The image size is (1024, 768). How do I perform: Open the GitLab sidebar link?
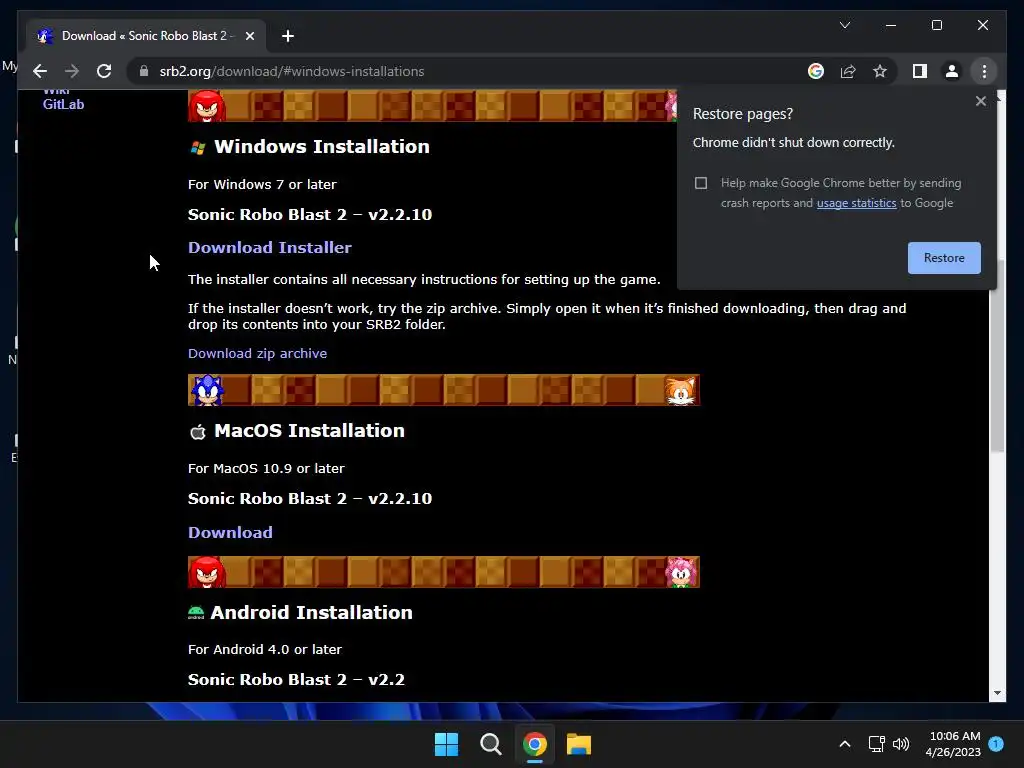(63, 104)
